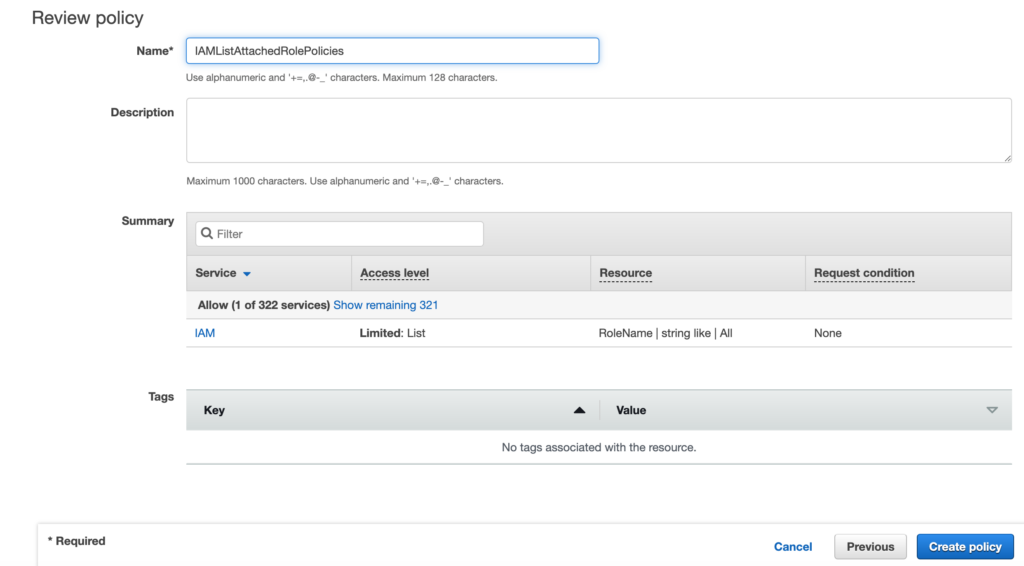The height and width of the screenshot is (566, 1024).
Task: Click the ascending sort arrow in the Key column
Action: (x=579, y=410)
